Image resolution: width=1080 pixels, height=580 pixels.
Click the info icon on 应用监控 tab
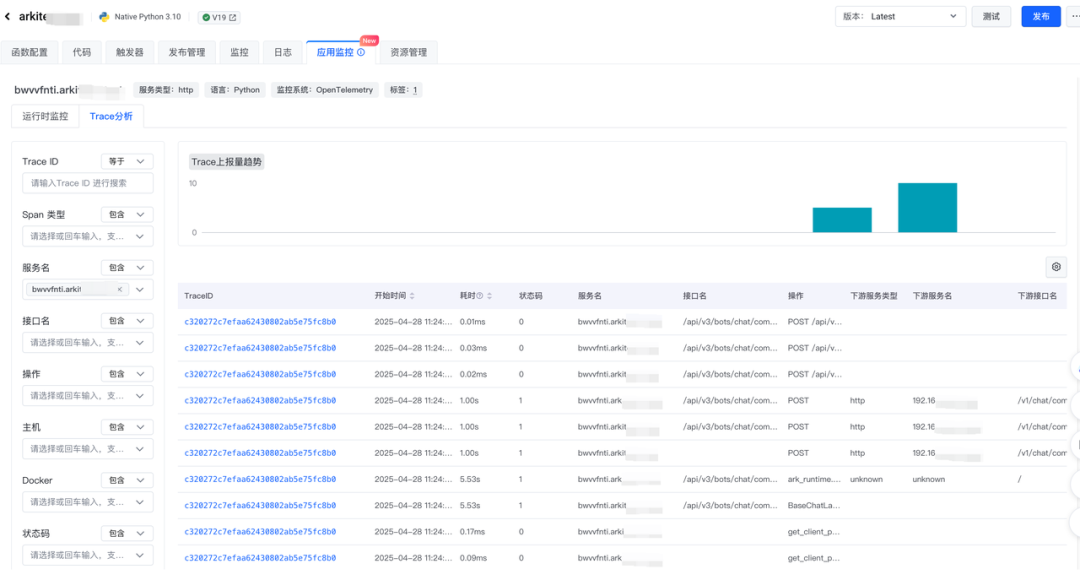click(361, 52)
